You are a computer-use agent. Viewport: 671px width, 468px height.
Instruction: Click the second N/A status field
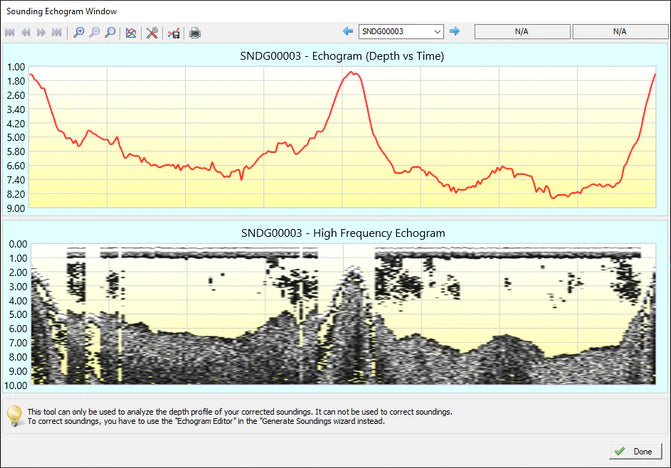pos(620,31)
